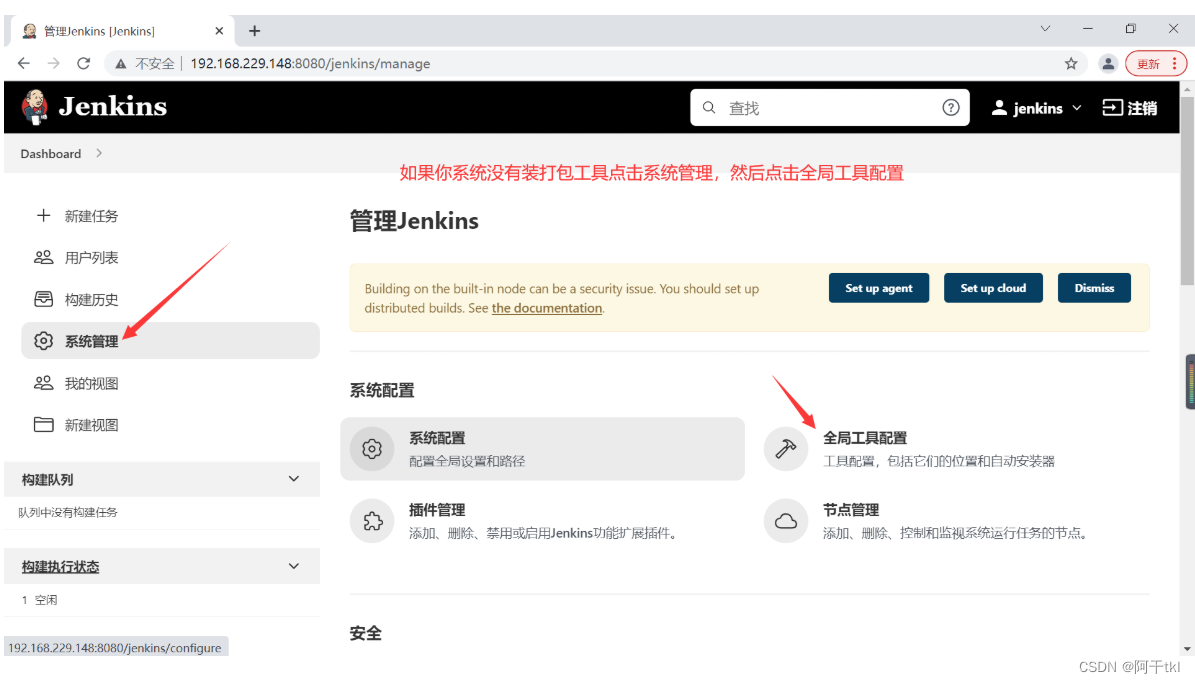Click the jenkins user name link
Viewport: 1195px width, 683px height.
(x=1037, y=108)
